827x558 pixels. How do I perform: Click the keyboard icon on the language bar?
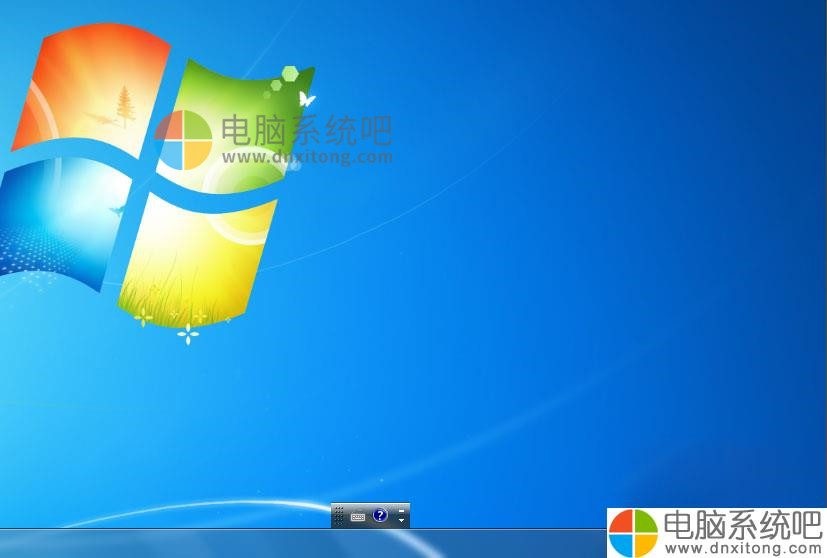point(358,517)
